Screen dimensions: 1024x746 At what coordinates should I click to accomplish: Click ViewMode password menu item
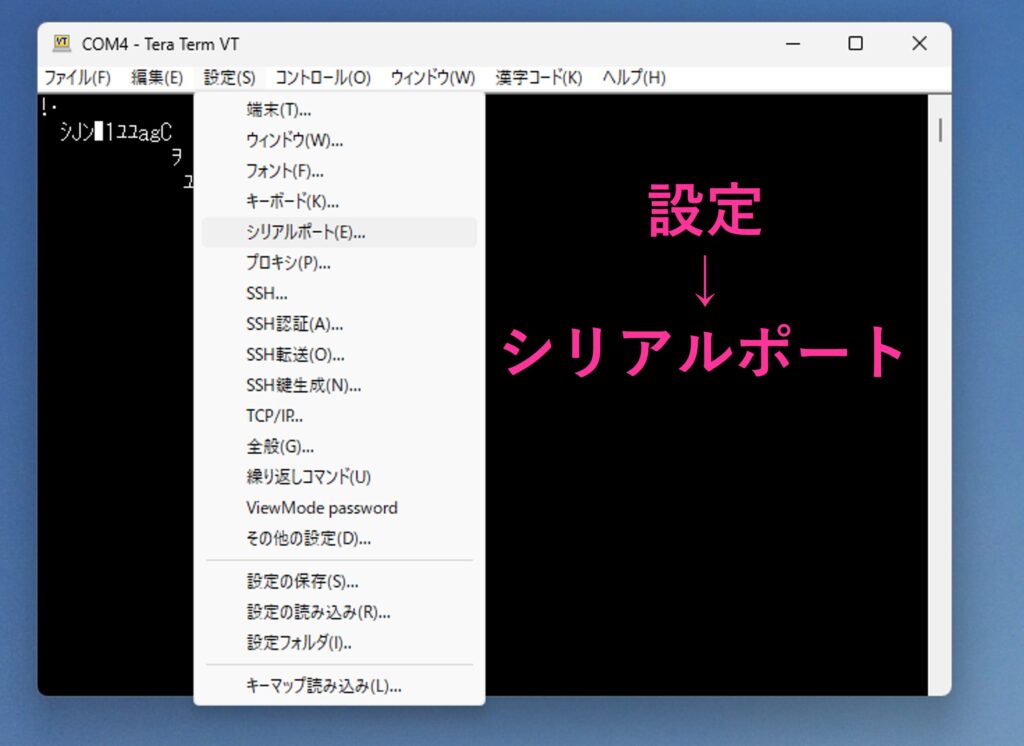[x=321, y=508]
